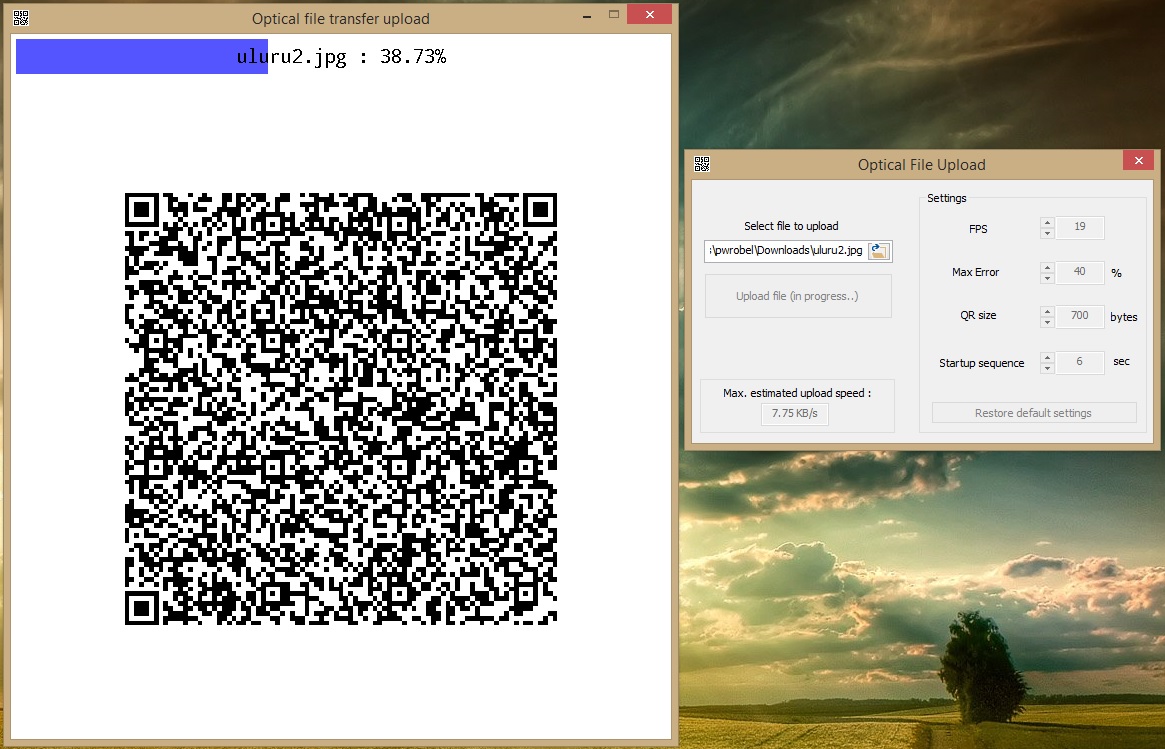Click the 7.75 KB/s upload speed field

click(x=794, y=414)
